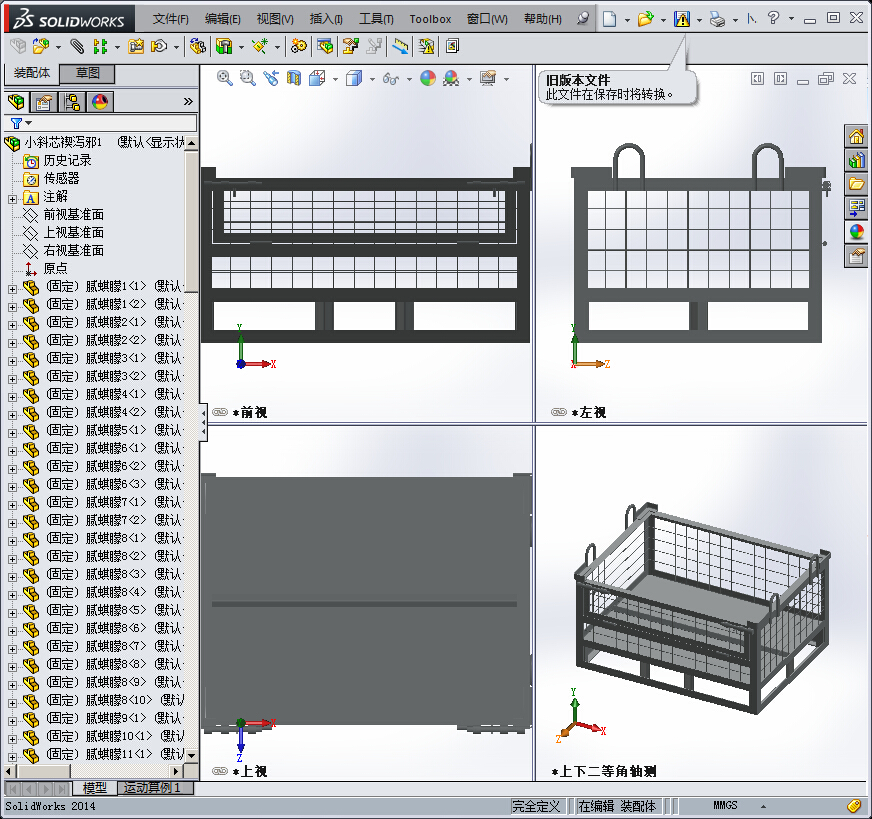Open the File Explorer task pane icon

pyautogui.click(x=856, y=184)
